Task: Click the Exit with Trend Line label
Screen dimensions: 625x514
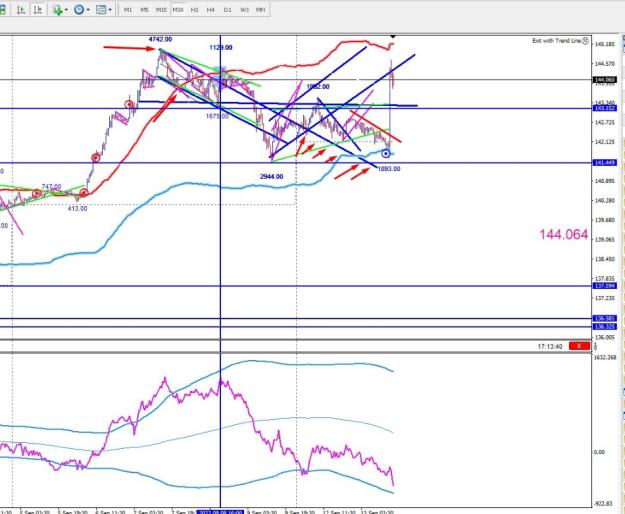Action: pyautogui.click(x=556, y=41)
